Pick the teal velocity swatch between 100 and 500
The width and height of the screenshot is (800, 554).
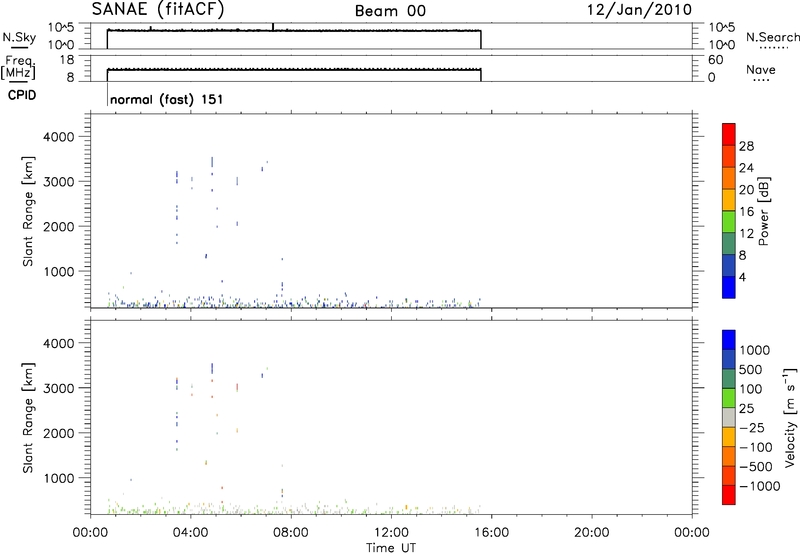click(x=729, y=379)
